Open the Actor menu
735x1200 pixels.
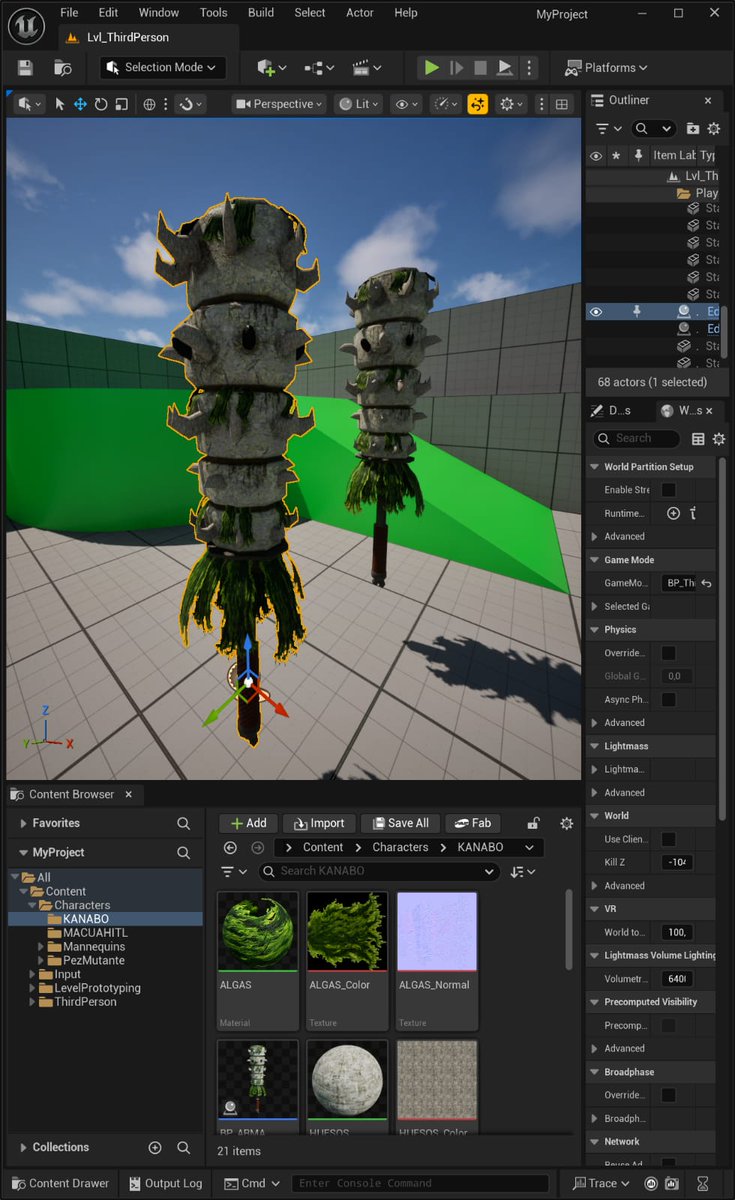[x=360, y=13]
